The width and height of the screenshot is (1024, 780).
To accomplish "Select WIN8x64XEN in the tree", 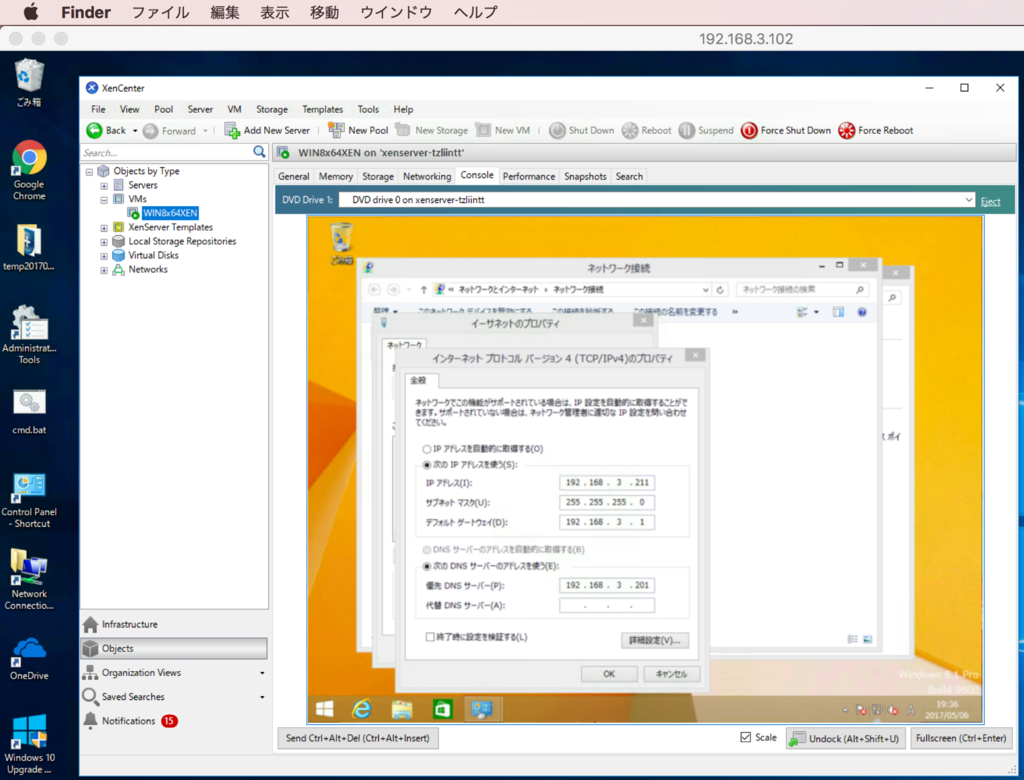I will 170,213.
